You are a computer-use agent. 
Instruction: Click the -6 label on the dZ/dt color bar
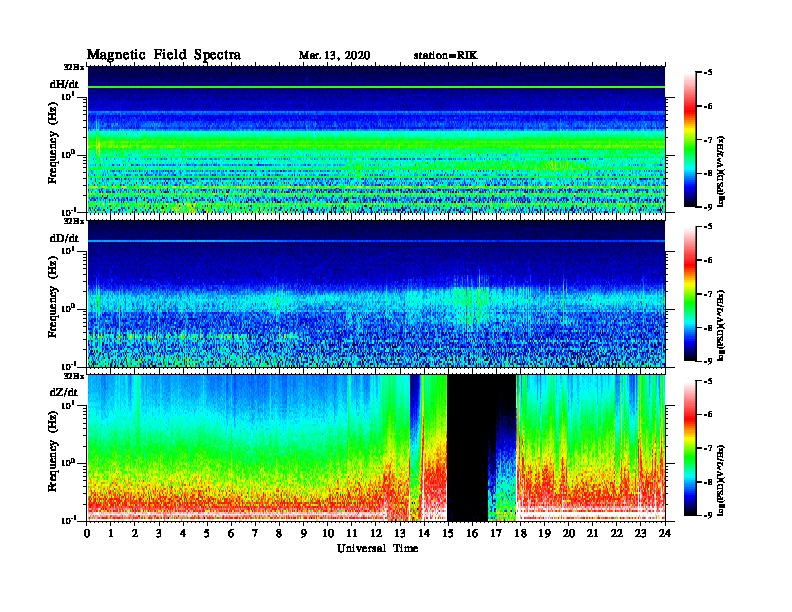pyautogui.click(x=708, y=414)
